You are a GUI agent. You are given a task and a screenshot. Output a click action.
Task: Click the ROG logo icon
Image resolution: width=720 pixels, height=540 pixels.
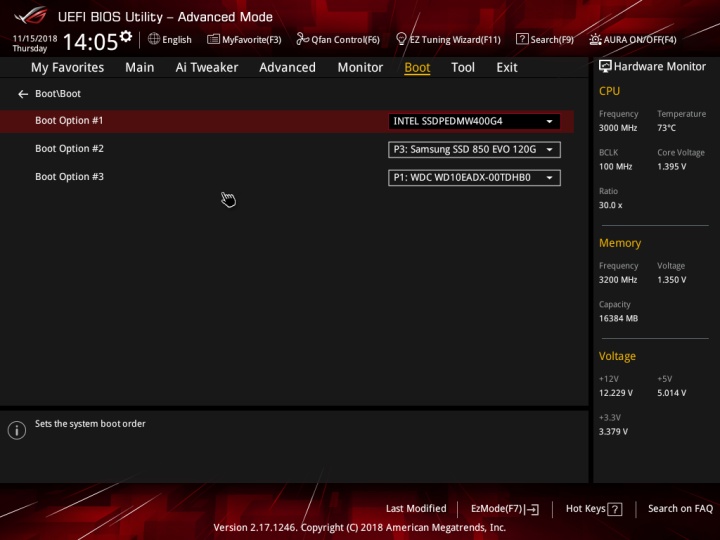[x=31, y=15]
